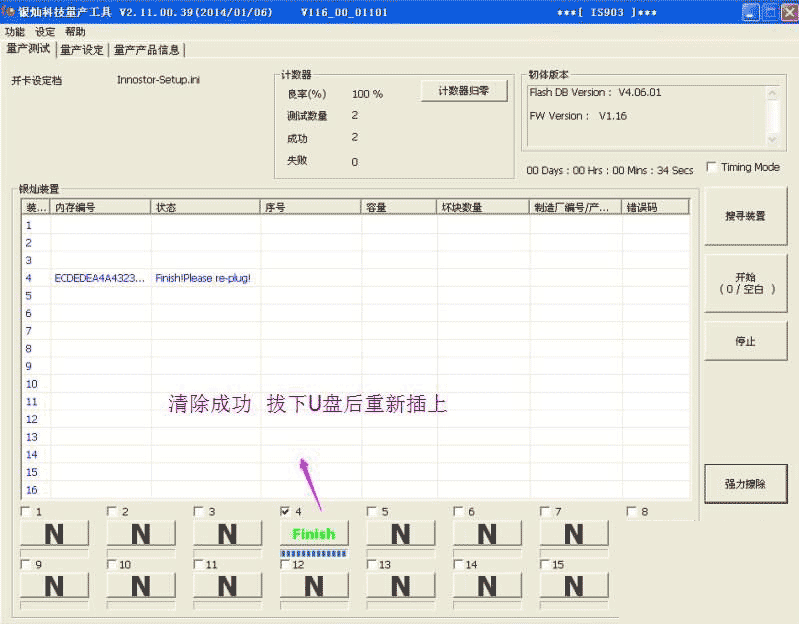Click the N status button for port 5
799x624 pixels.
click(x=401, y=534)
